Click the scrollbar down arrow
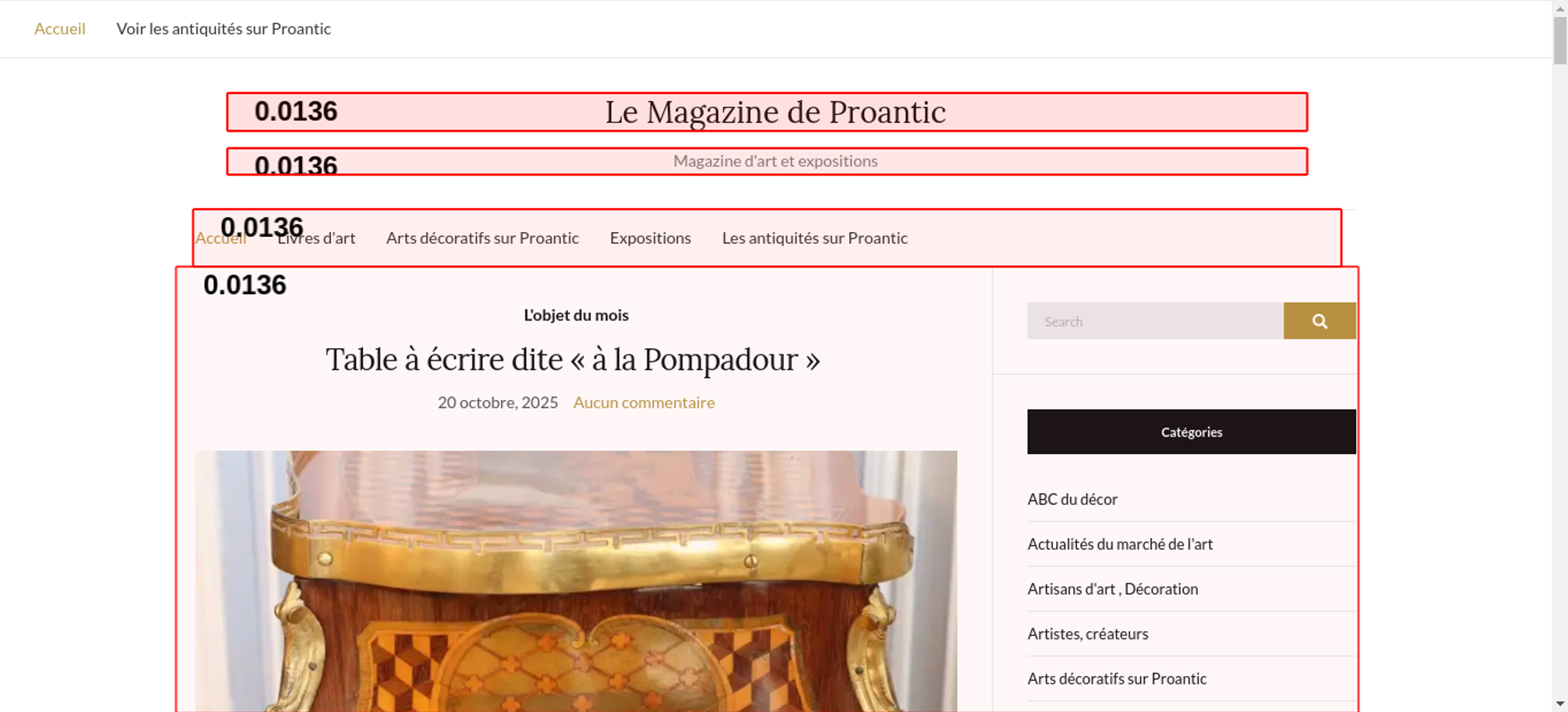 [x=1560, y=703]
